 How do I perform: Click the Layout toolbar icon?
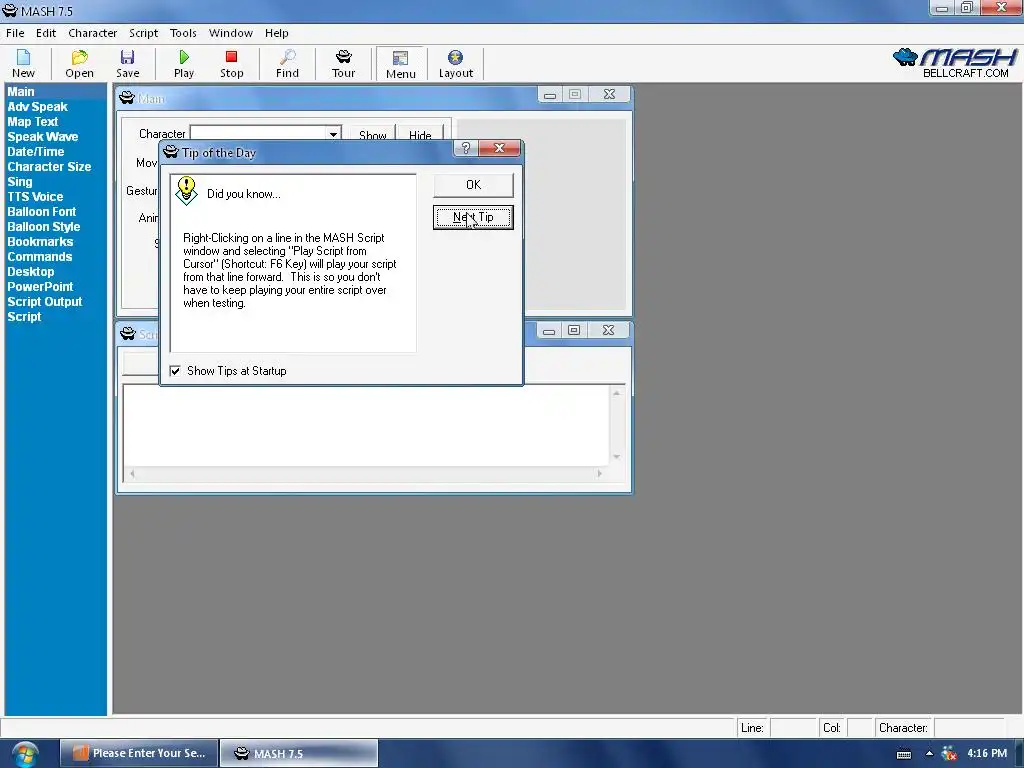(x=455, y=63)
